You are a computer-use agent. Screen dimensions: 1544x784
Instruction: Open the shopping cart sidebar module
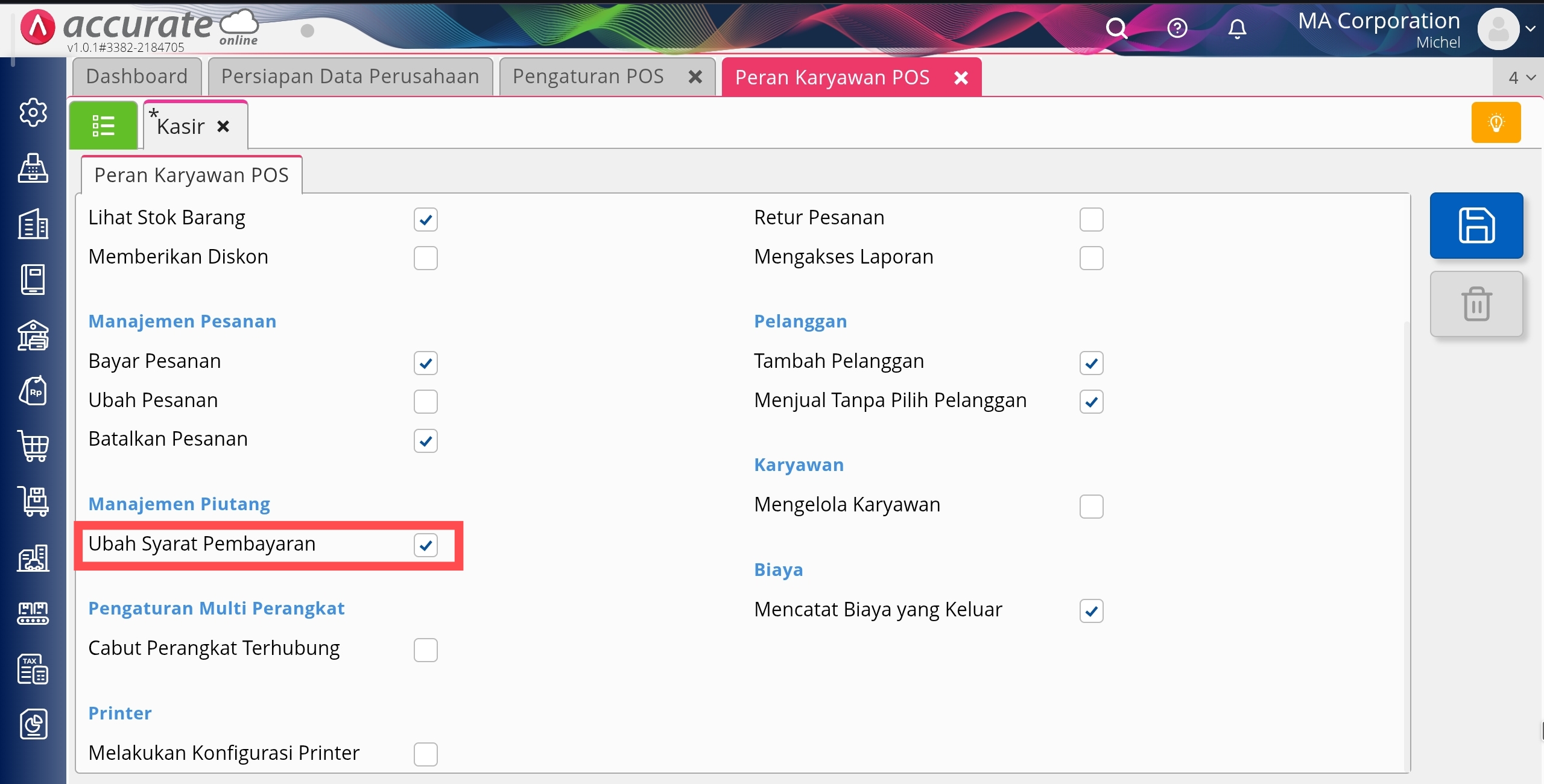[x=33, y=446]
